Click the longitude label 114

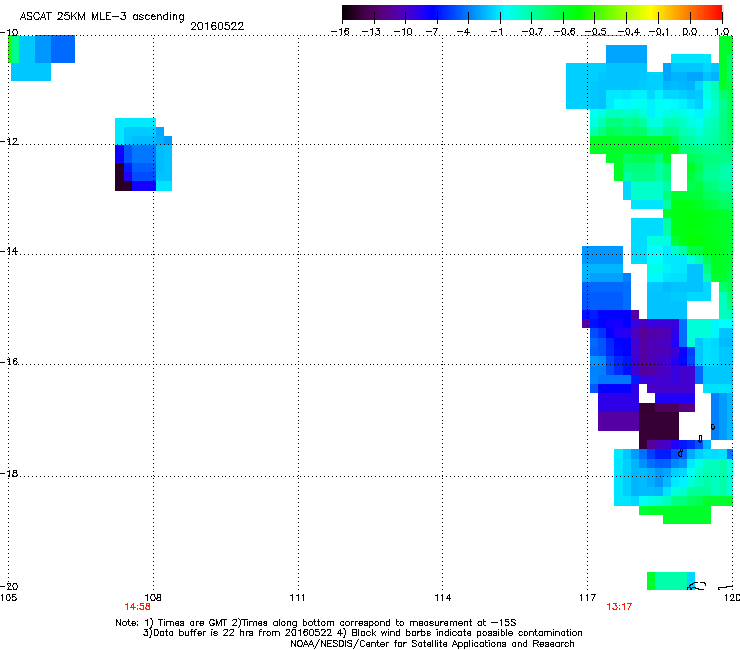pos(443,598)
